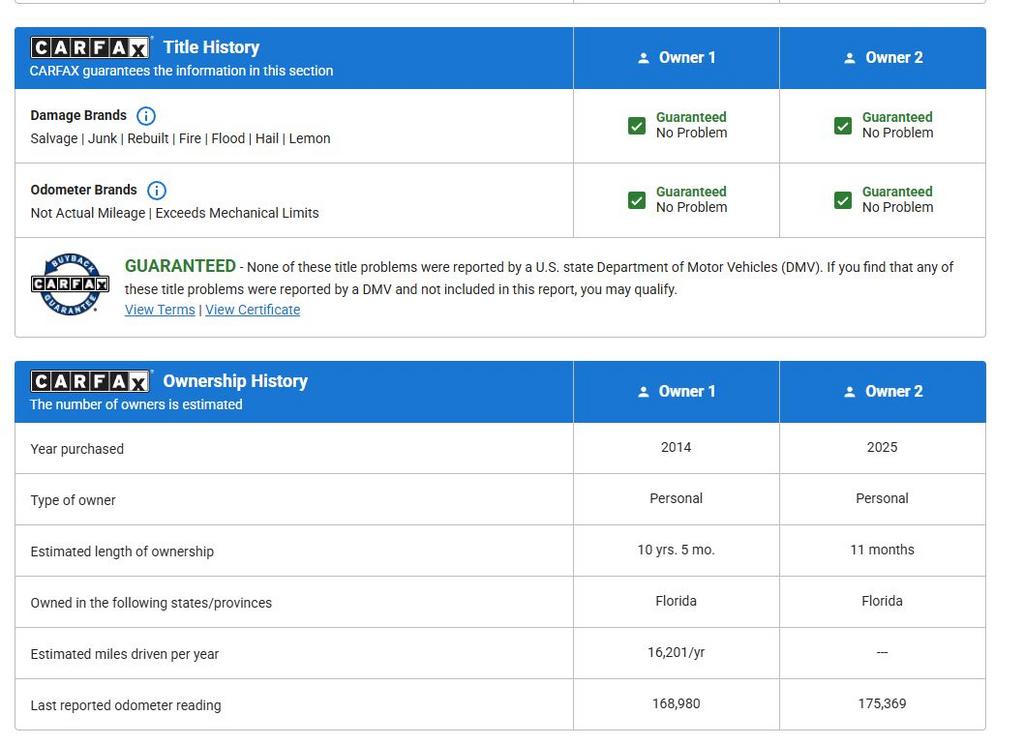Click Damage Brands green checkmark for Owner 2
This screenshot has height=745, width=1024.
843,125
